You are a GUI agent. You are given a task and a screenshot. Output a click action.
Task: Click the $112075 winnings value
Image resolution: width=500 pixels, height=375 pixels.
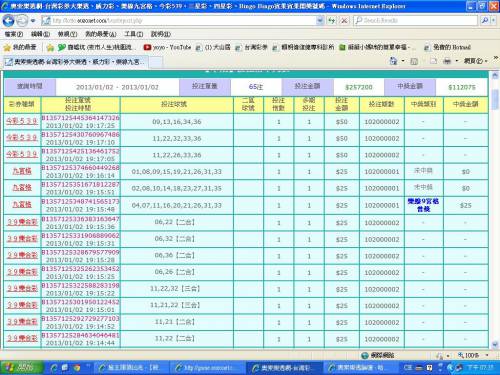click(462, 87)
